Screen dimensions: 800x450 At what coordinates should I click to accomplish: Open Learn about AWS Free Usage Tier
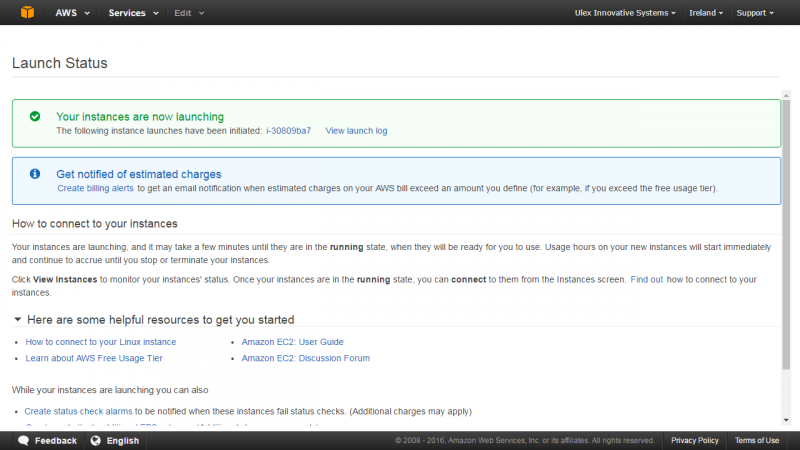pyautogui.click(x=94, y=358)
